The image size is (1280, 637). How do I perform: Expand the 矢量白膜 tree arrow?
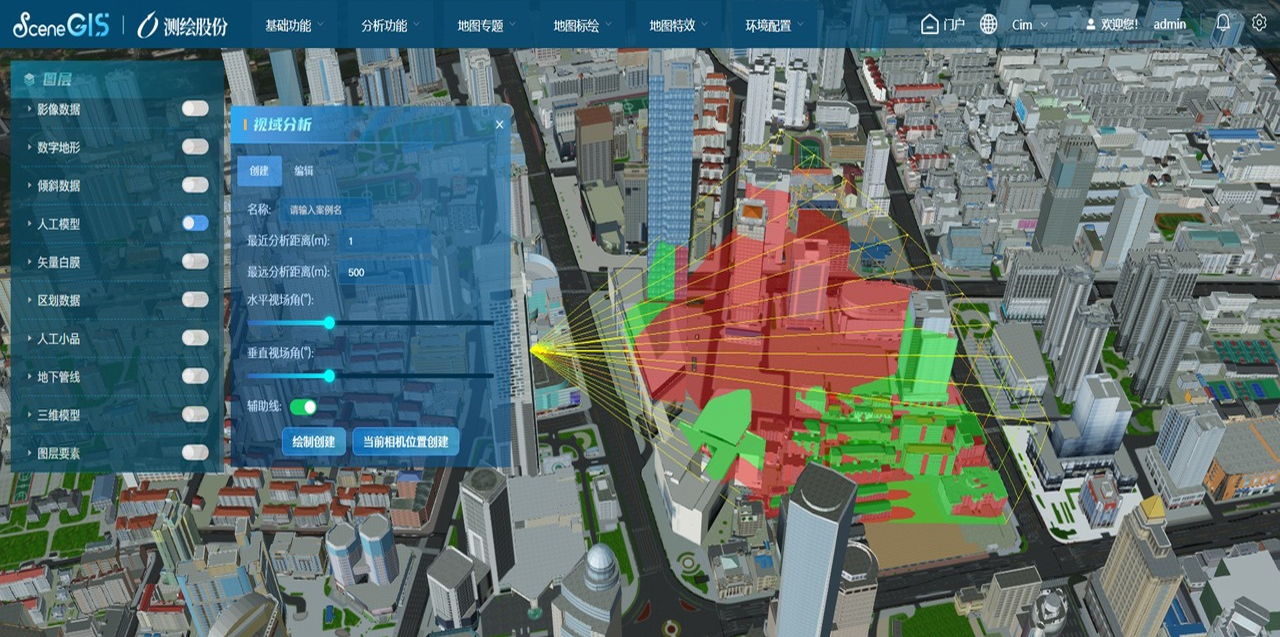(x=29, y=262)
